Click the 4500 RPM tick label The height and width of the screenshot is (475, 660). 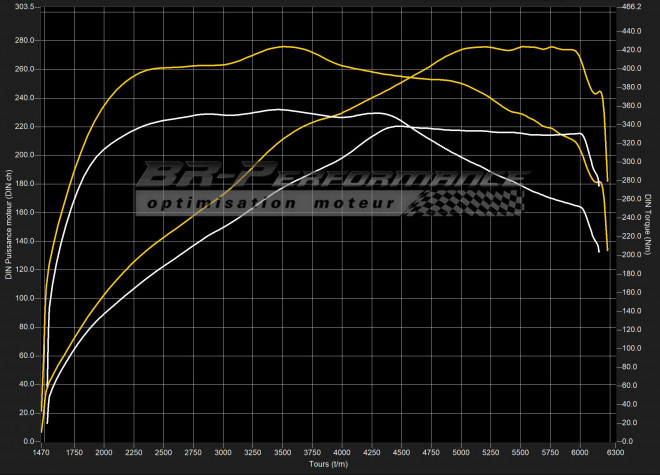pyautogui.click(x=402, y=453)
